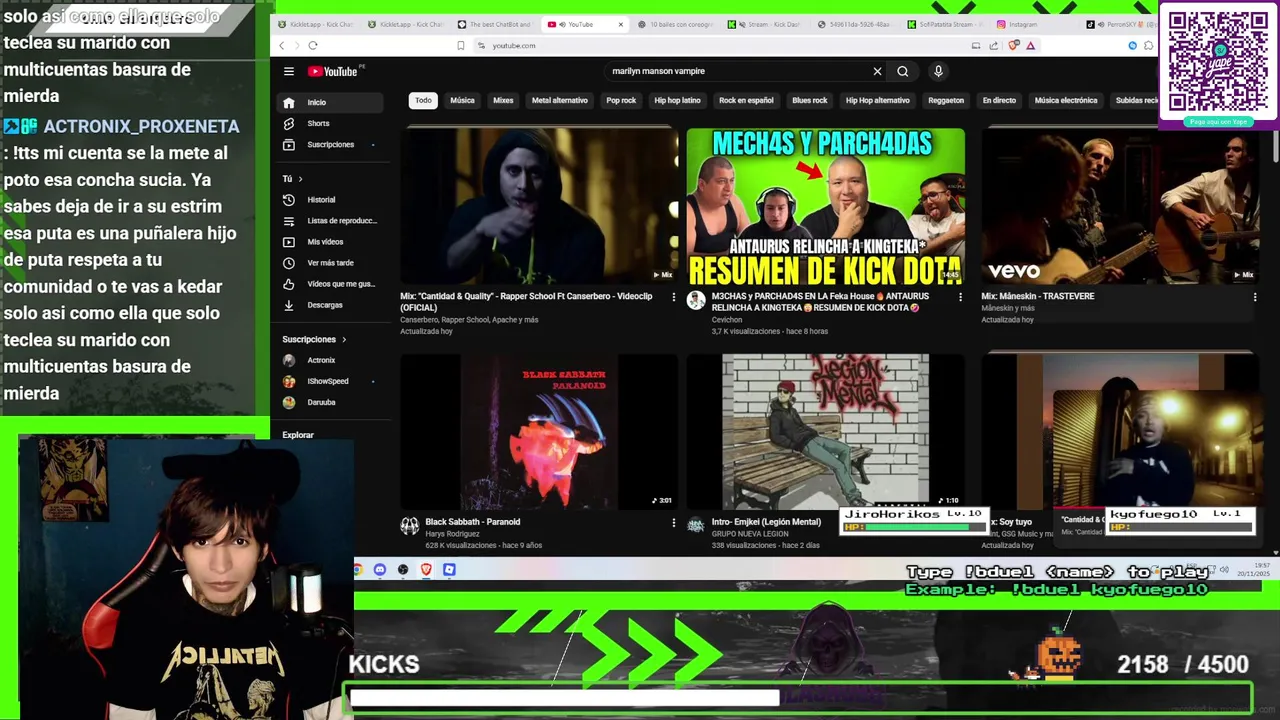
Task: Open the MECH4S Y PARCH4DAS video thumbnail
Action: click(826, 206)
